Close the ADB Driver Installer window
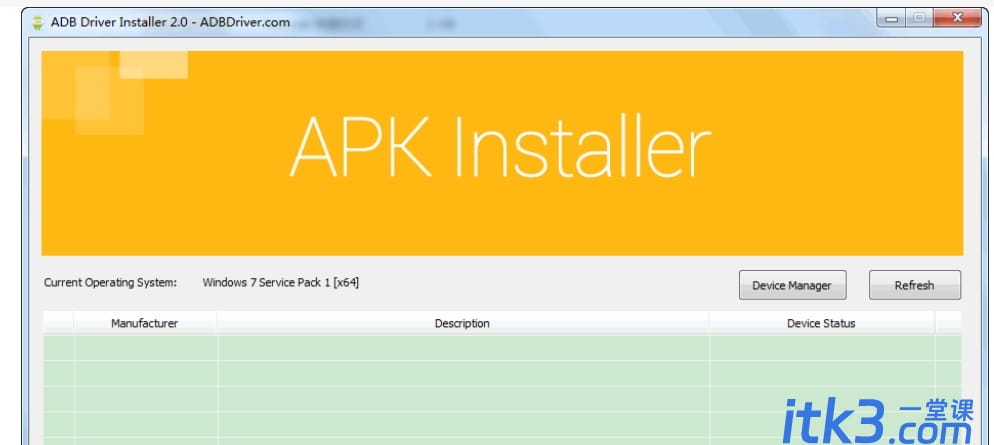 coord(957,18)
